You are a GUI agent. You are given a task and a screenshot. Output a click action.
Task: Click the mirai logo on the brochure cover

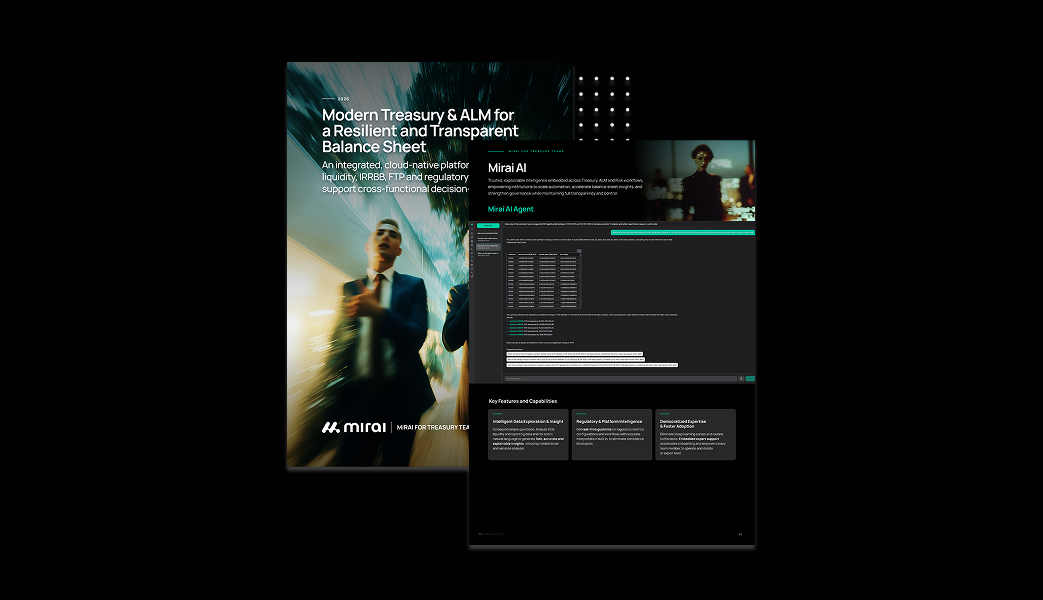coord(354,427)
